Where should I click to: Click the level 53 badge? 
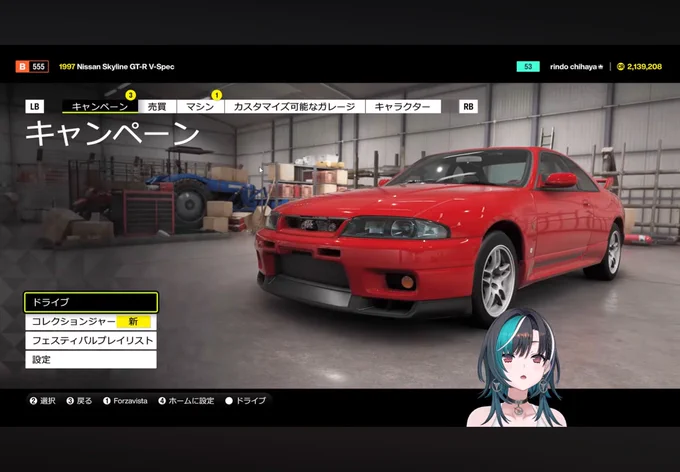(x=528, y=67)
